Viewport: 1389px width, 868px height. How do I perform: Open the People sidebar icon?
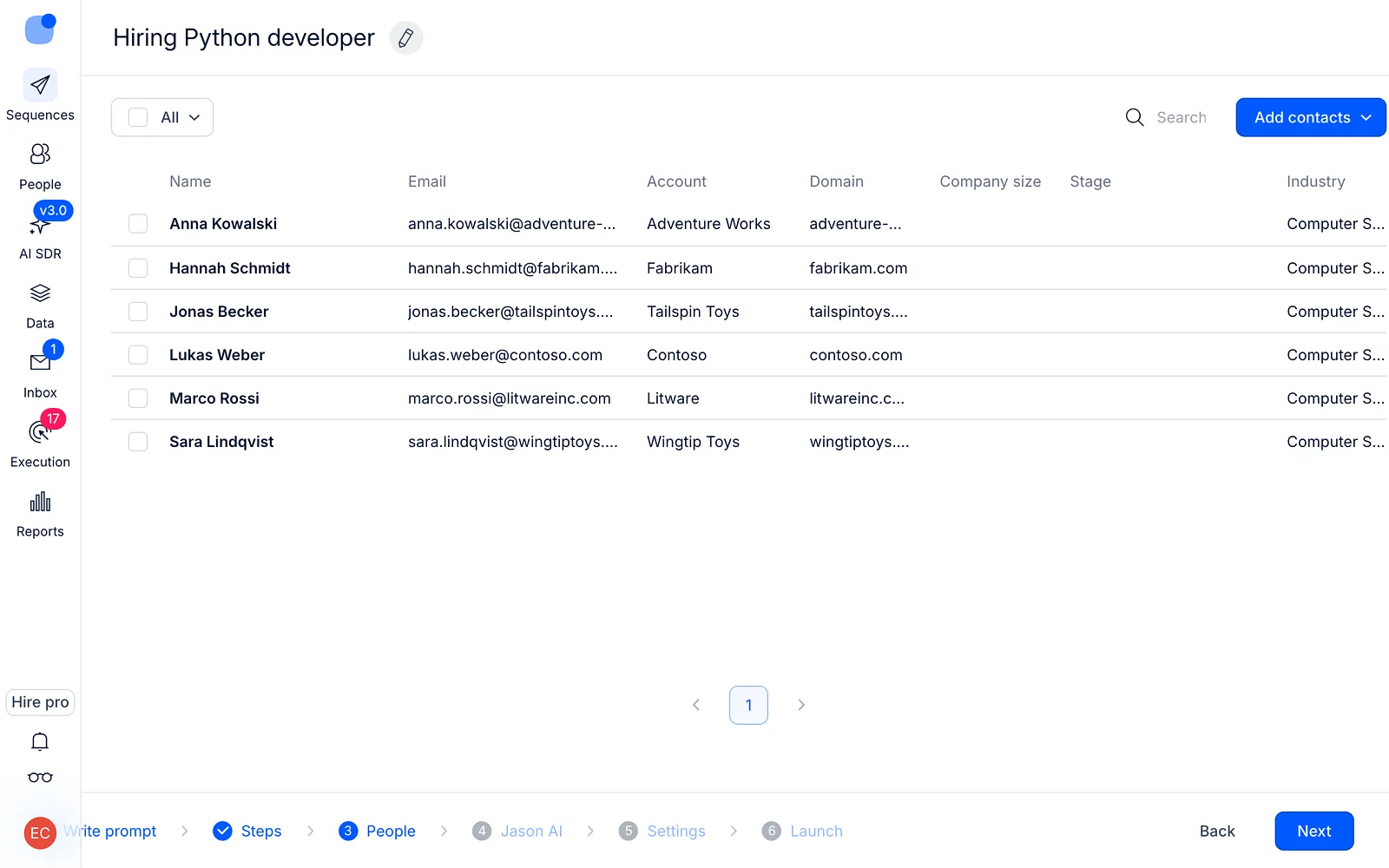click(x=40, y=154)
